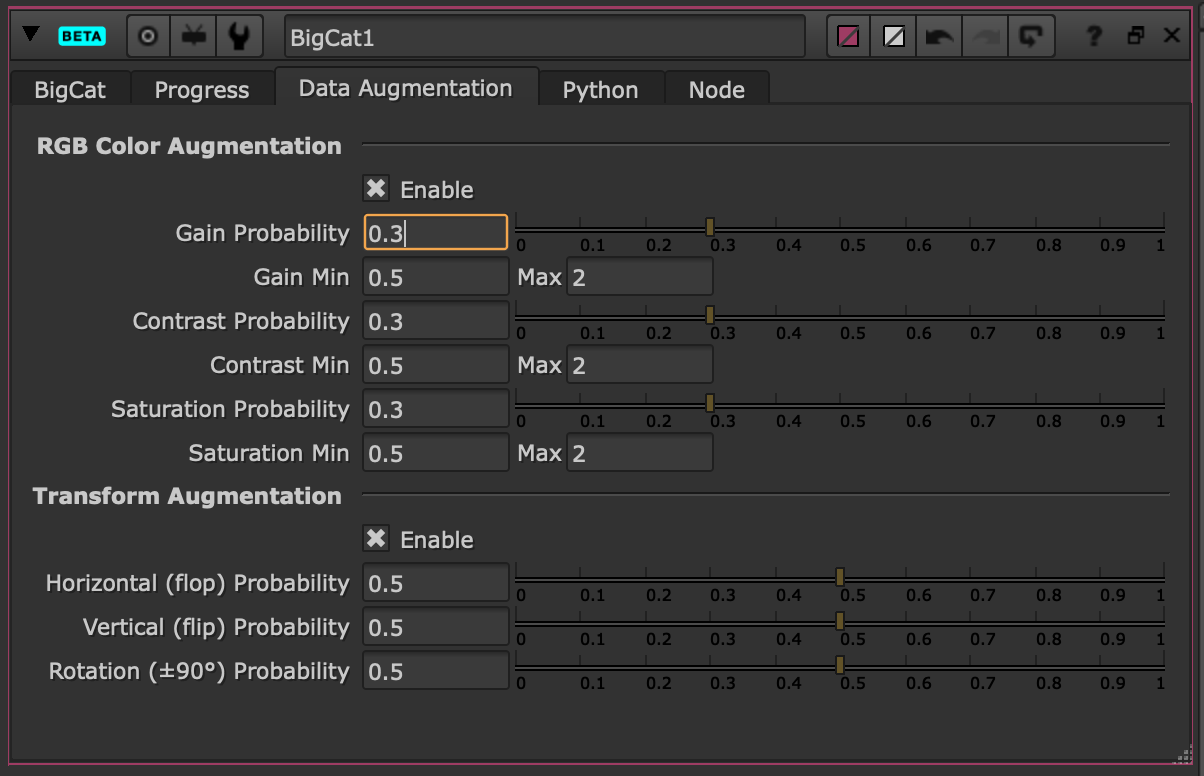Open help with the question mark icon
Screen dimensions: 1204x776
pyautogui.click(x=1094, y=37)
